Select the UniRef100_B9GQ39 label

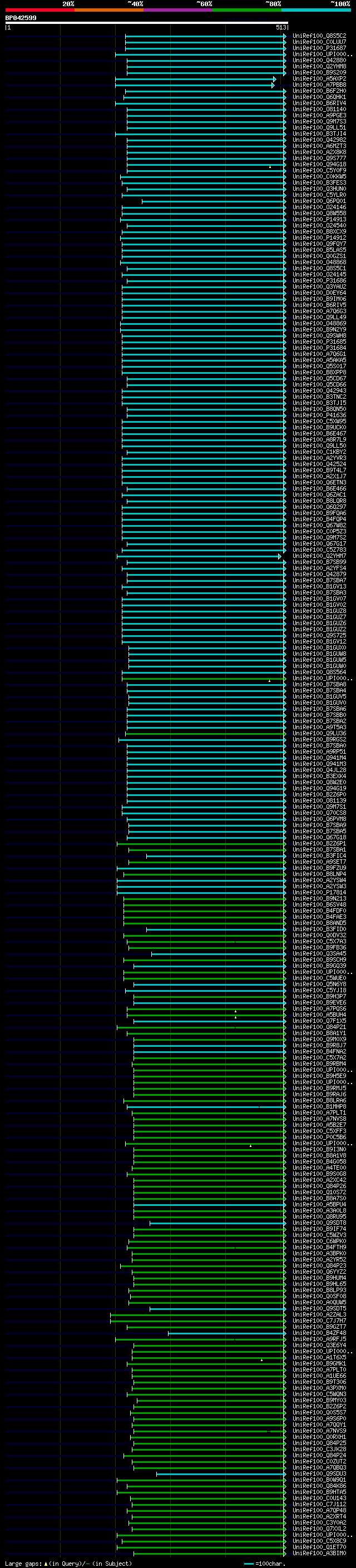pos(319,966)
